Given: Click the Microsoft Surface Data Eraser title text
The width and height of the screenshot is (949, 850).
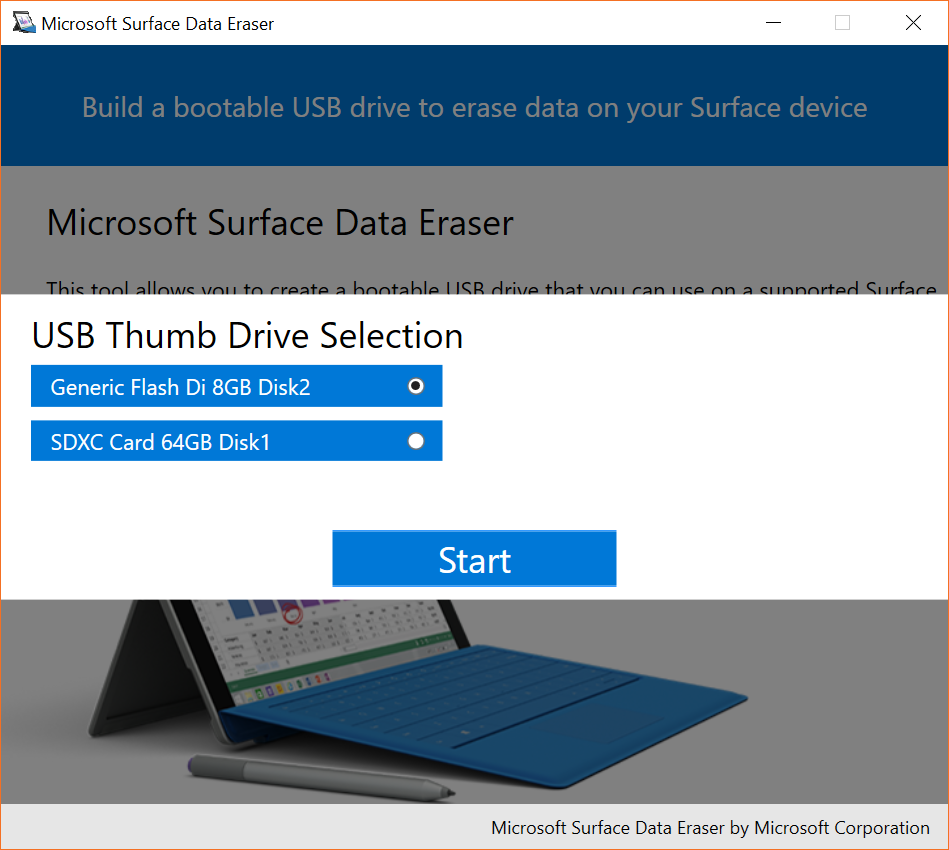Looking at the screenshot, I should [279, 222].
